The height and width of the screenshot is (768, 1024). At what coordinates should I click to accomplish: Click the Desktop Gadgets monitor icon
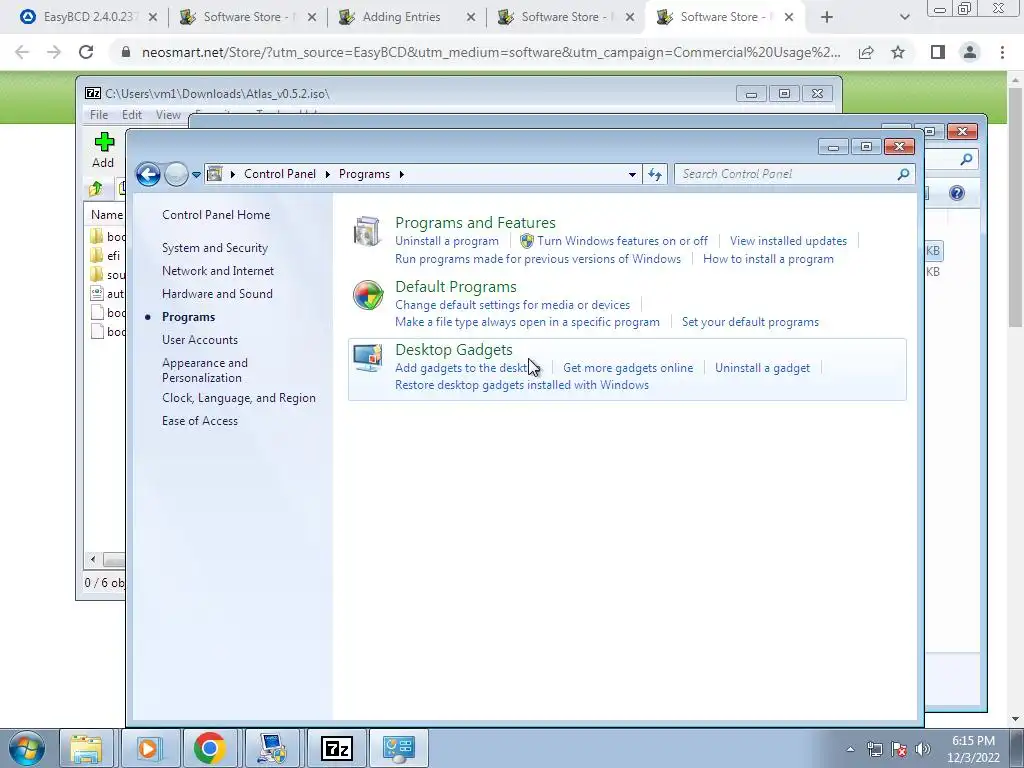368,358
